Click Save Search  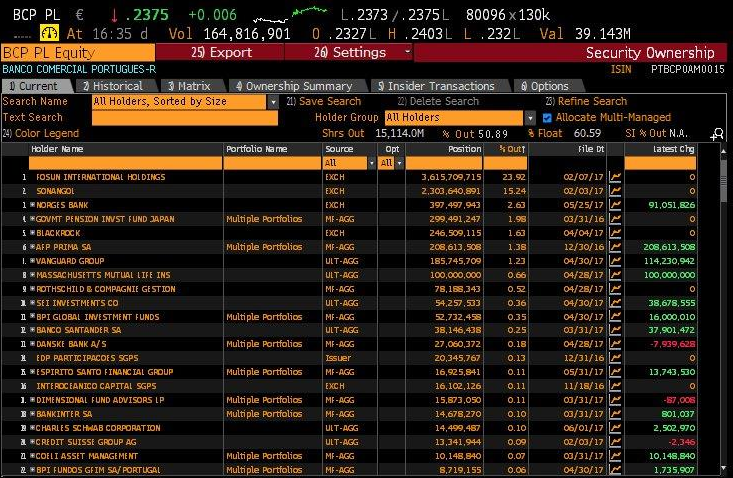click(x=324, y=101)
